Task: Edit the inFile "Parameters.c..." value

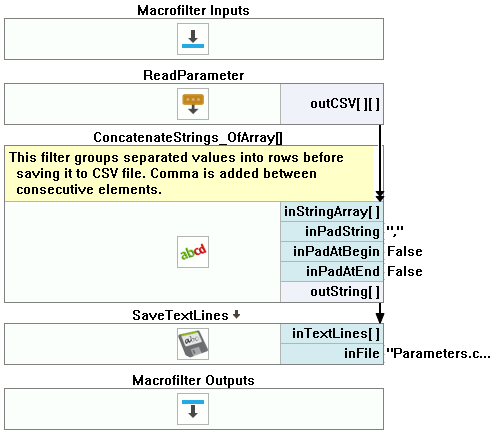Action: (438, 353)
